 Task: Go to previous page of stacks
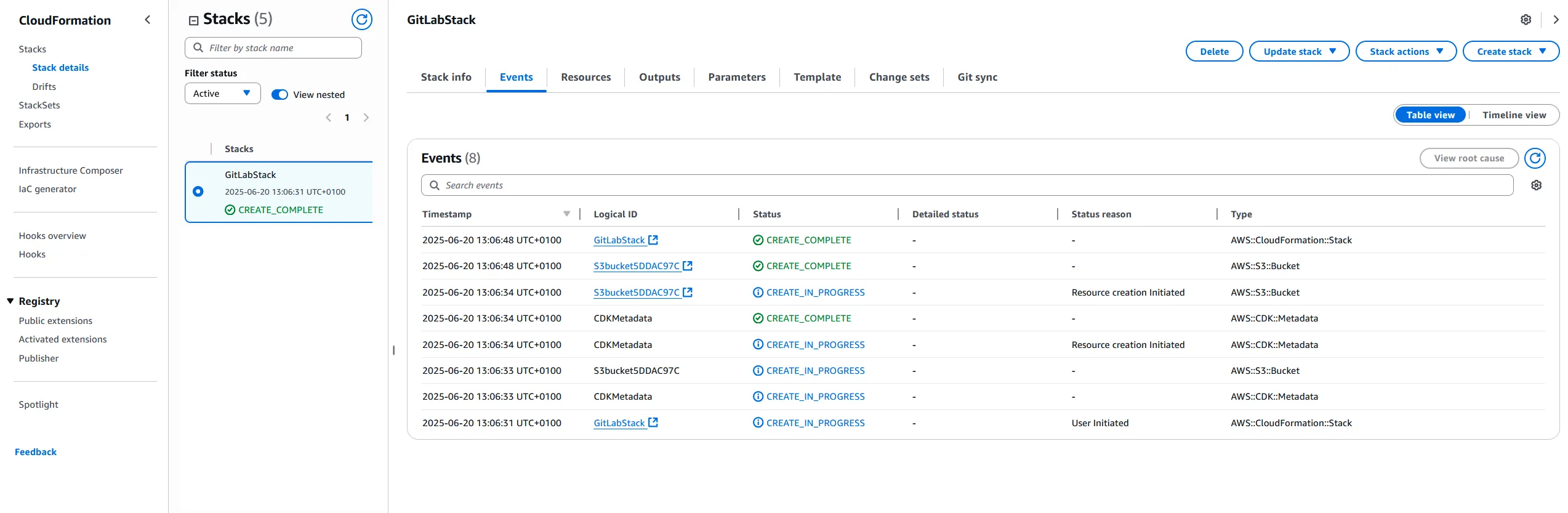[329, 118]
